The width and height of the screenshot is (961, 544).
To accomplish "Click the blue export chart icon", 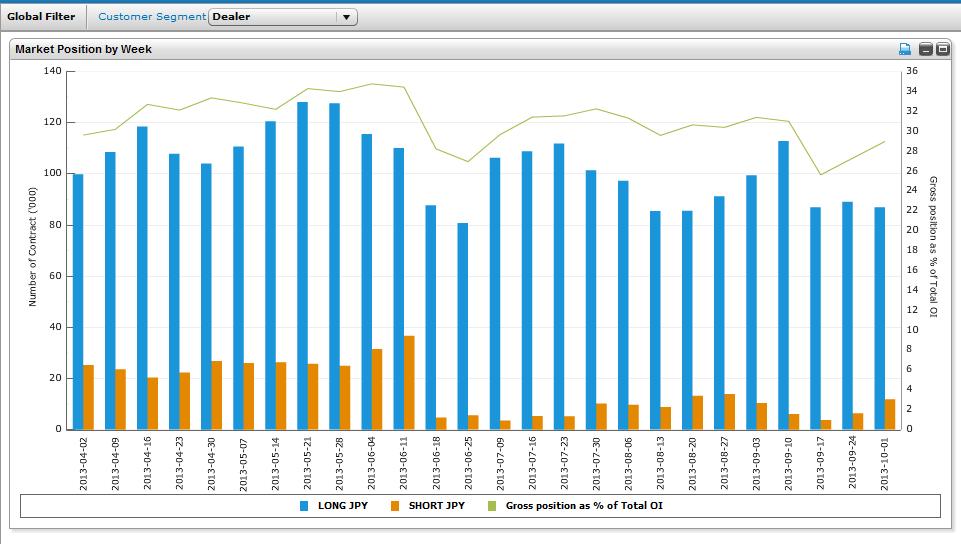I will [x=905, y=49].
